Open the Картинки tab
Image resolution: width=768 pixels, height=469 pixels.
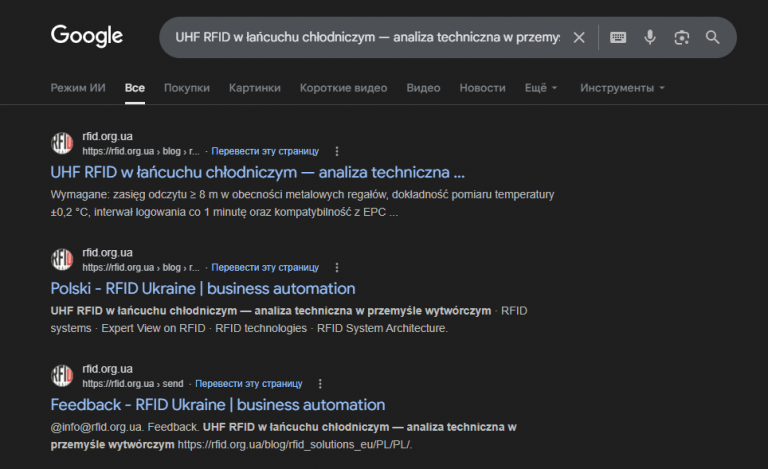pos(255,88)
